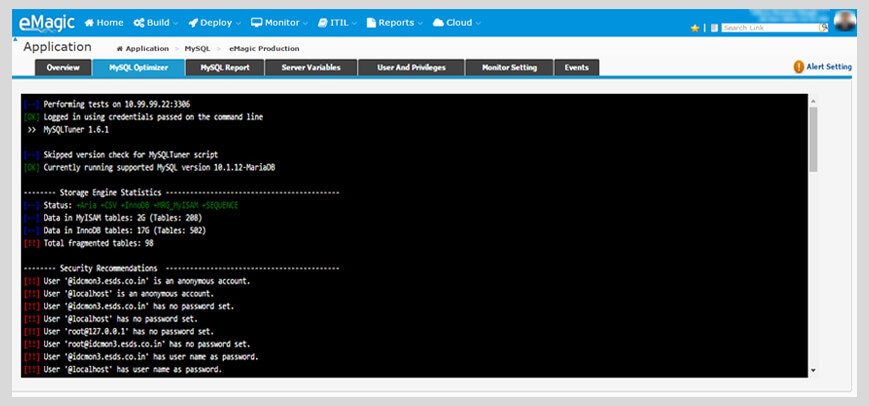Click 'Data in InnoDB tables: 17G' line
The image size is (869, 406).
(x=125, y=230)
